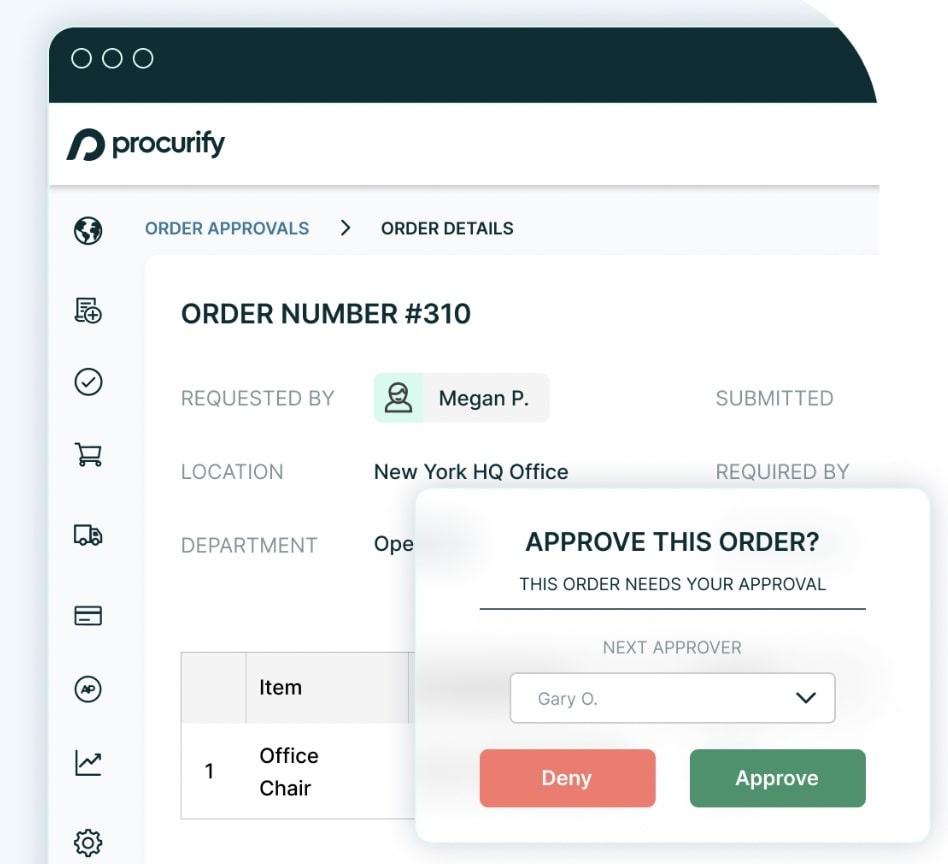Screen dimensions: 948x864
Task: Open the AP accounts payable icon
Action: 88,689
